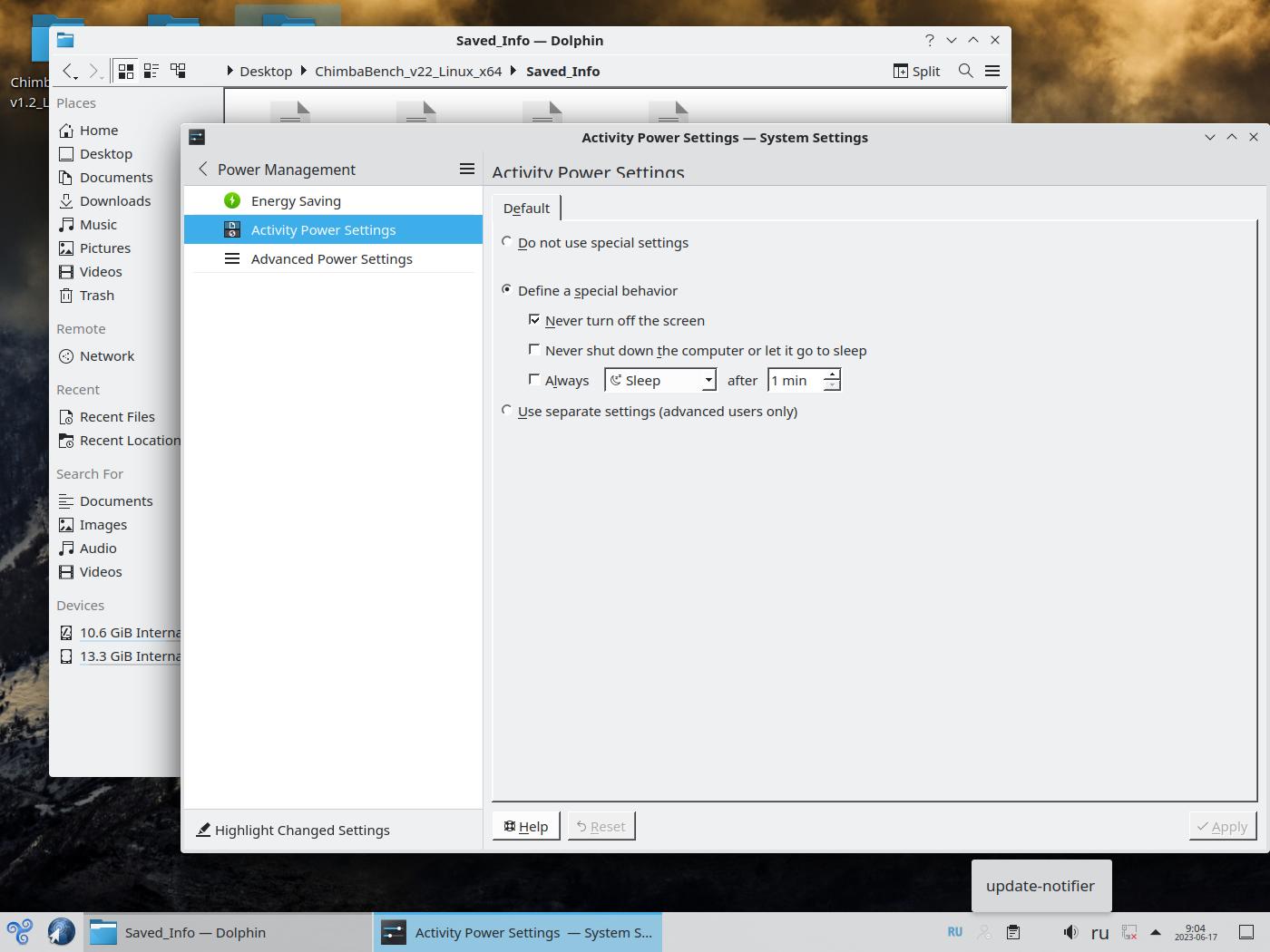The image size is (1270, 952).
Task: Select Activity Power Settings module
Action: (333, 229)
